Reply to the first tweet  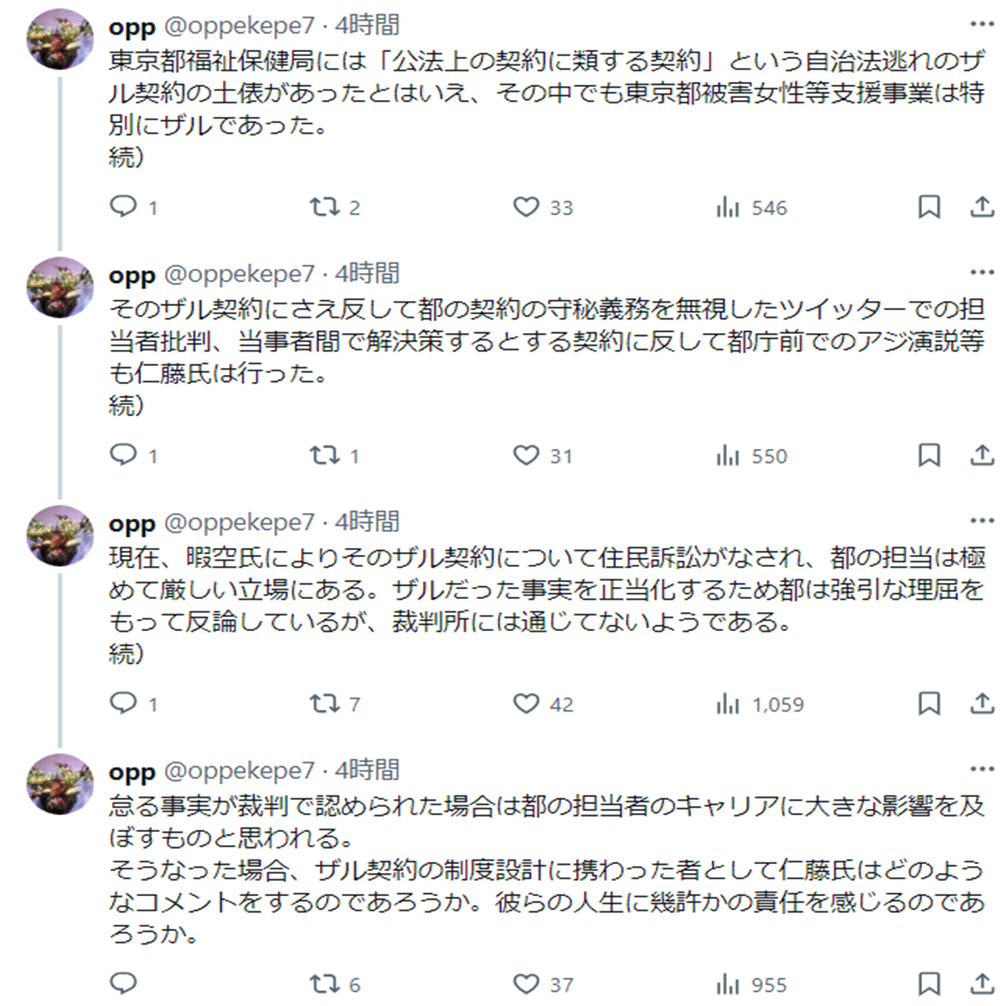123,208
